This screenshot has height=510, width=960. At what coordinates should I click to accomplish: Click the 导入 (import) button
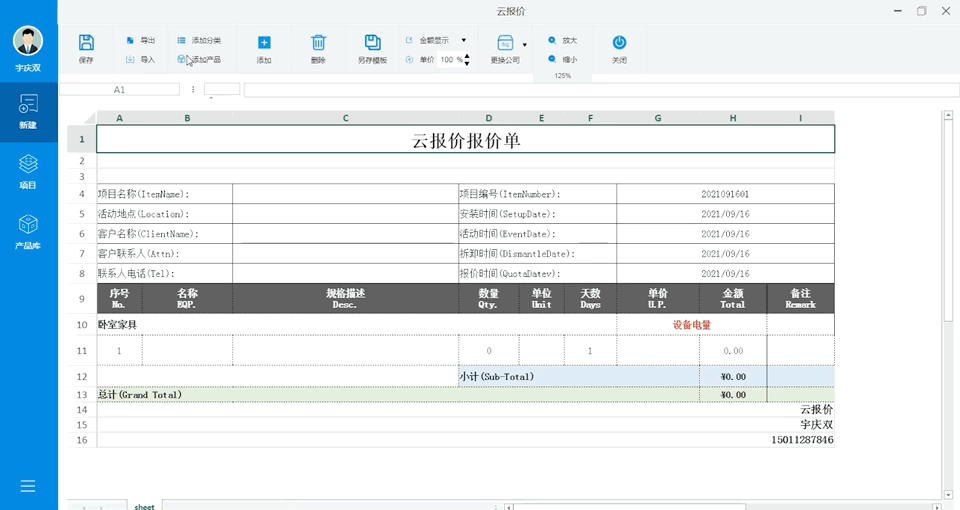point(141,59)
